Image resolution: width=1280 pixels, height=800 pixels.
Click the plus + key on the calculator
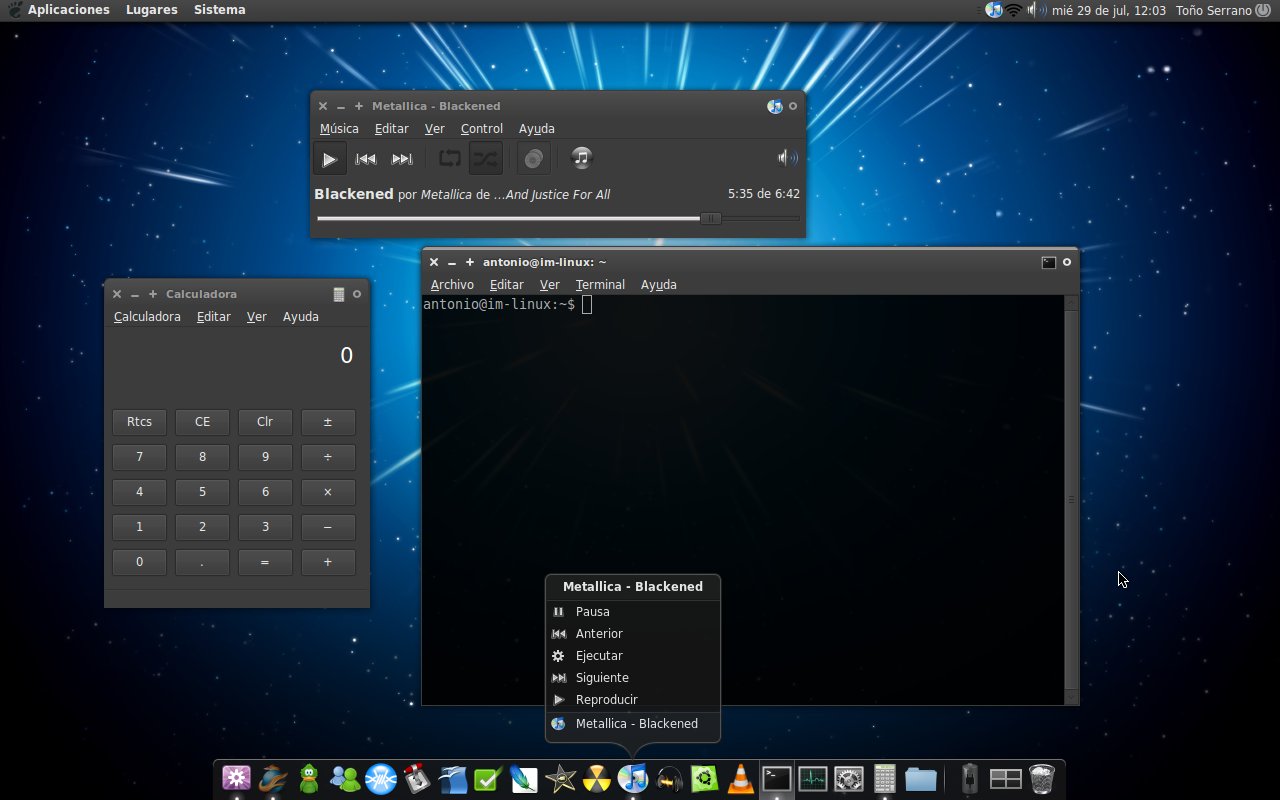pos(328,562)
